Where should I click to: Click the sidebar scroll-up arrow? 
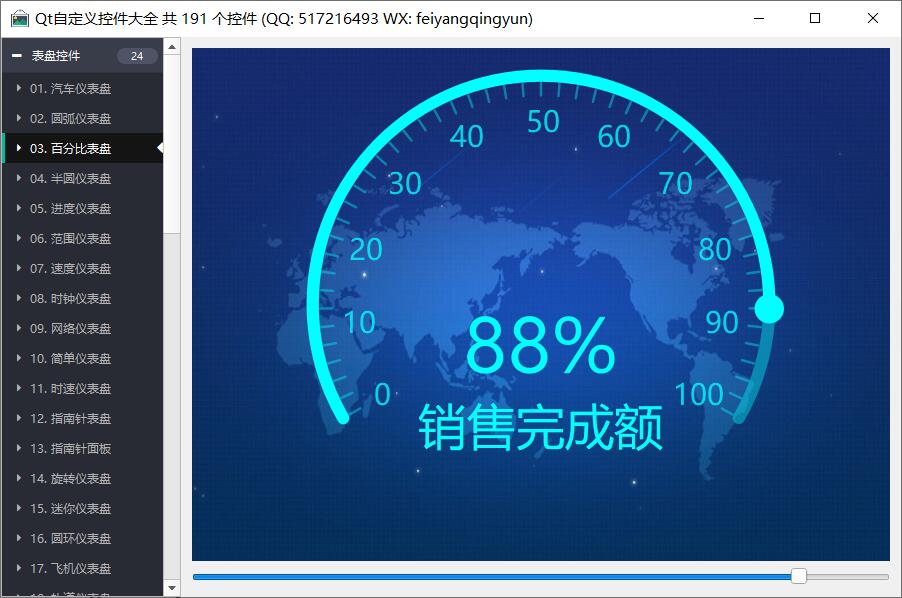pos(172,46)
